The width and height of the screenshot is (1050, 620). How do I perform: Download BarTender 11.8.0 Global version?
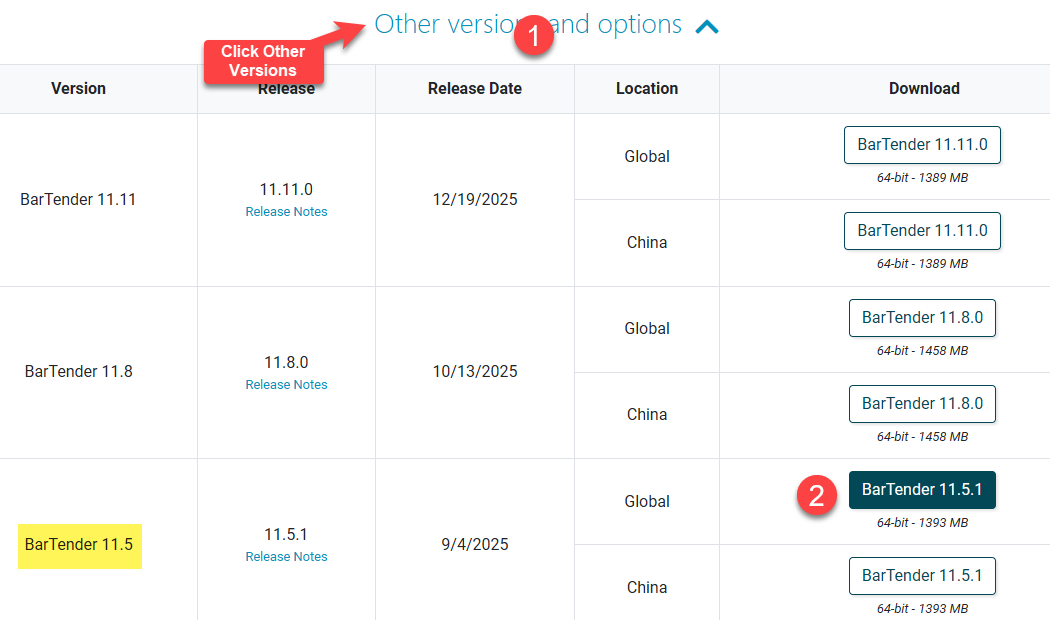(922, 318)
